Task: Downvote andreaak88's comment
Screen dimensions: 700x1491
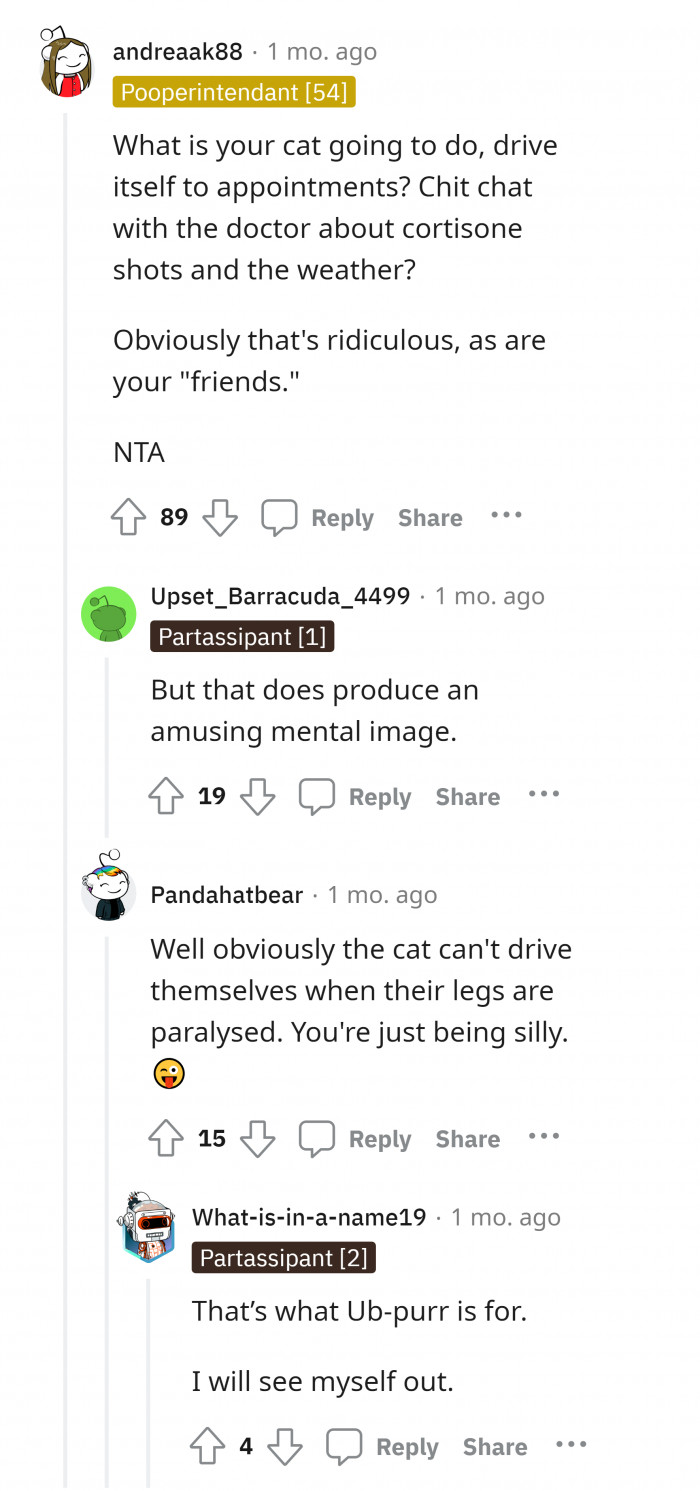Action: pos(220,517)
